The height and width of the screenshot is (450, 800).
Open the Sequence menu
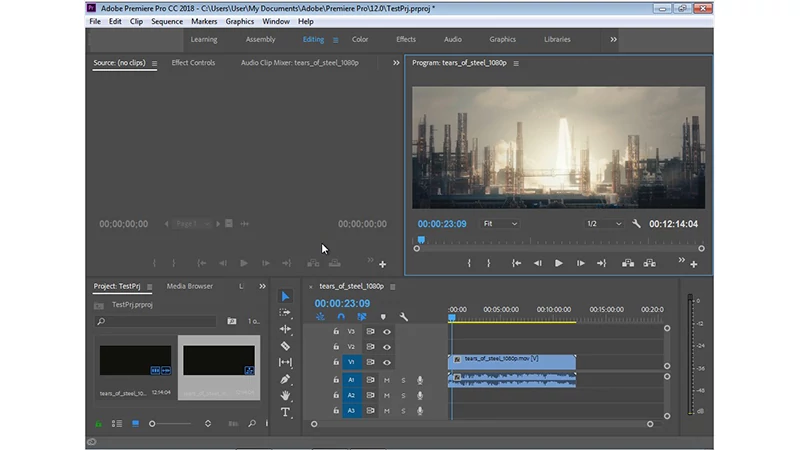click(x=167, y=21)
